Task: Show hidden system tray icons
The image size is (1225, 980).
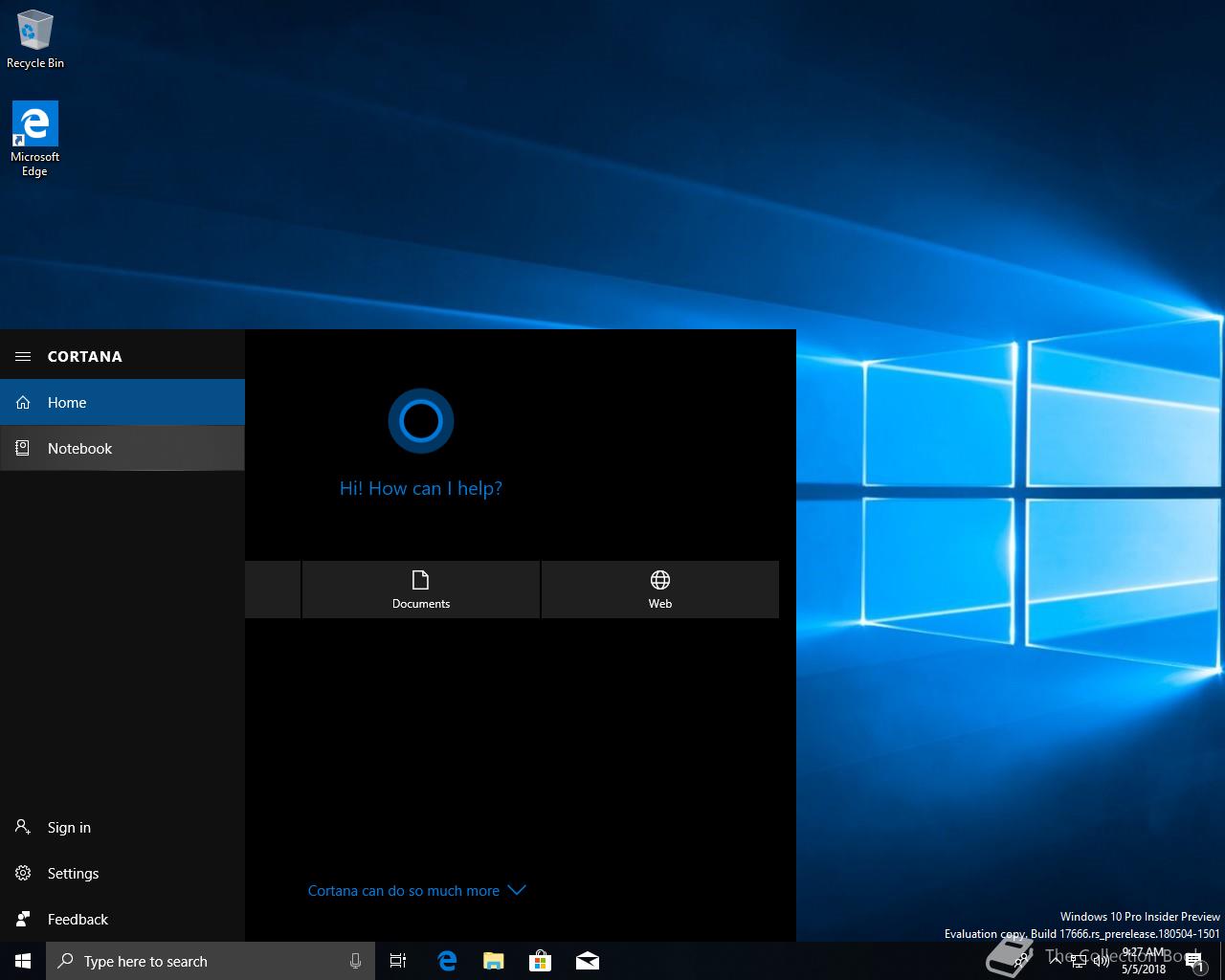Action: point(1056,961)
